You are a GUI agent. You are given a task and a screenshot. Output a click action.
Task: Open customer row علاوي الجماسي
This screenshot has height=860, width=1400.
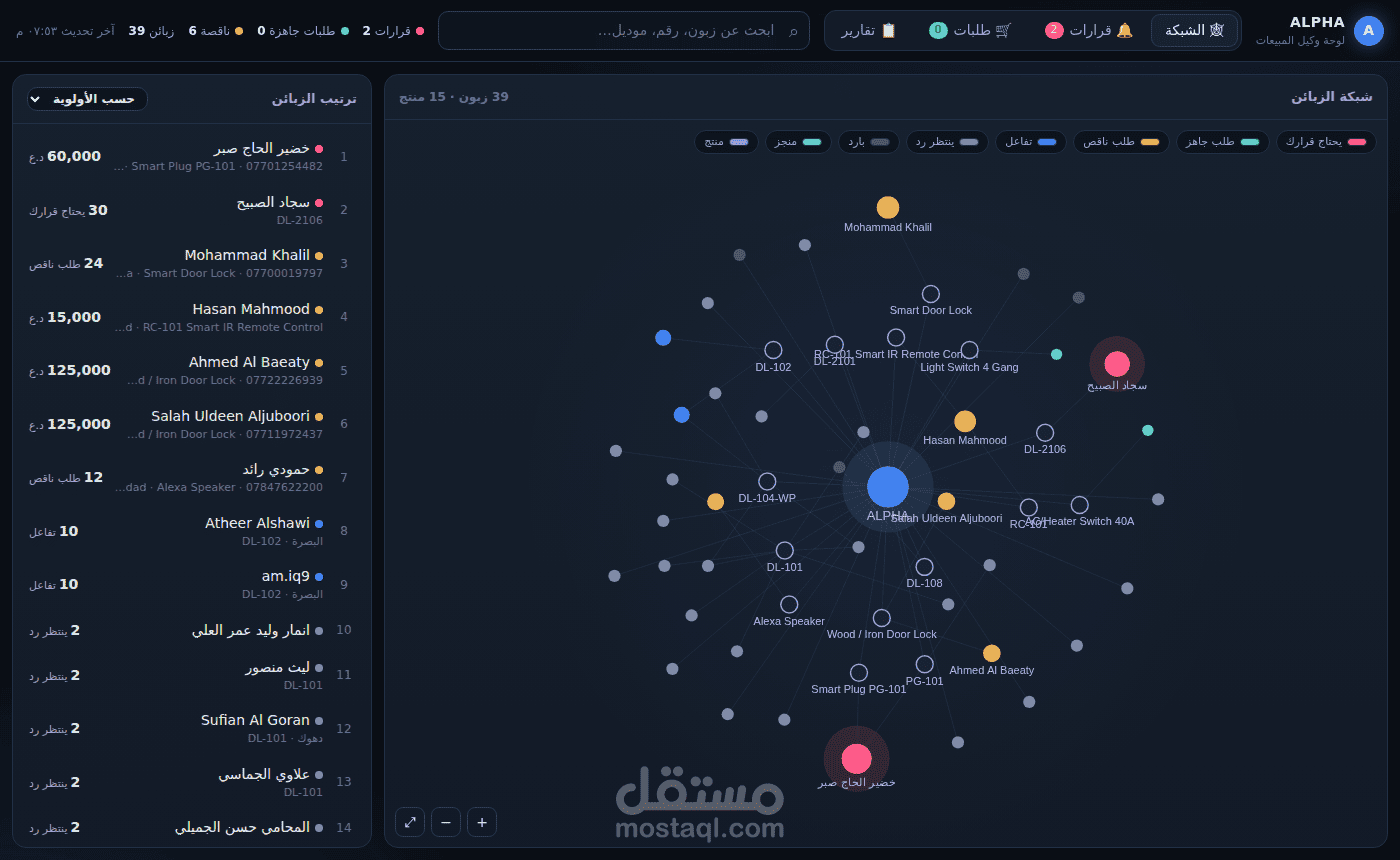click(x=192, y=782)
